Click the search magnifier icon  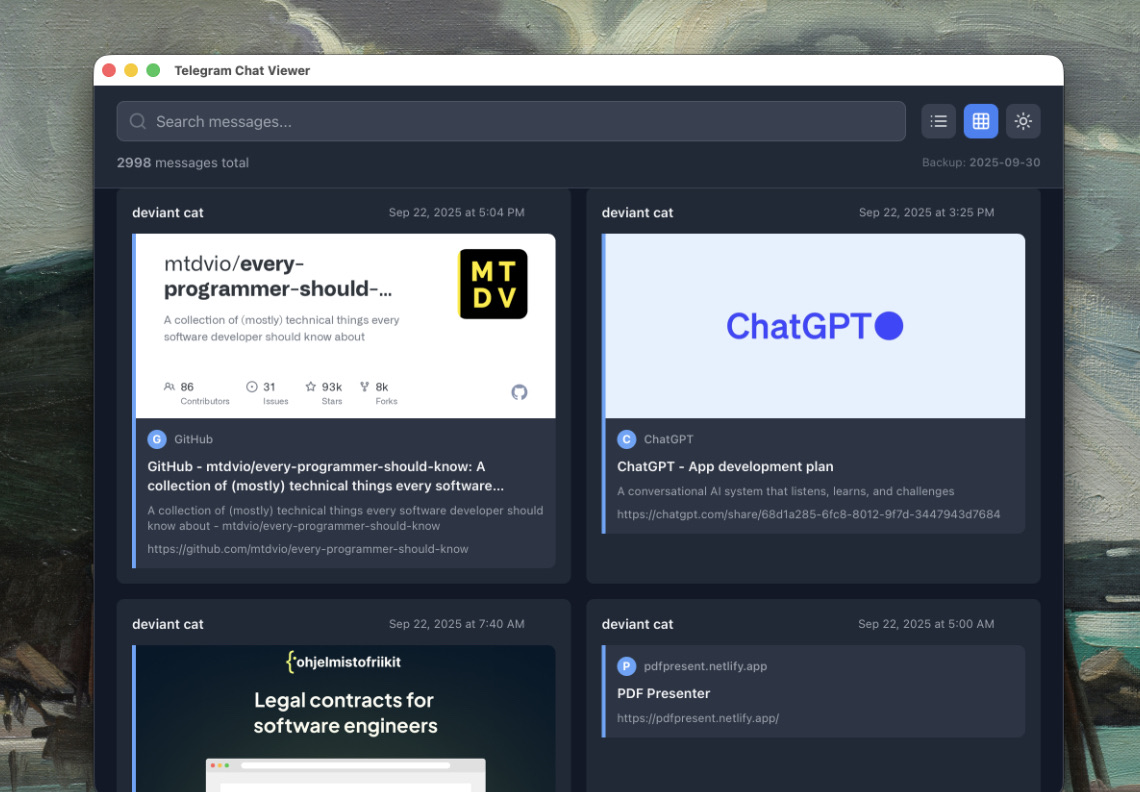[x=138, y=121]
